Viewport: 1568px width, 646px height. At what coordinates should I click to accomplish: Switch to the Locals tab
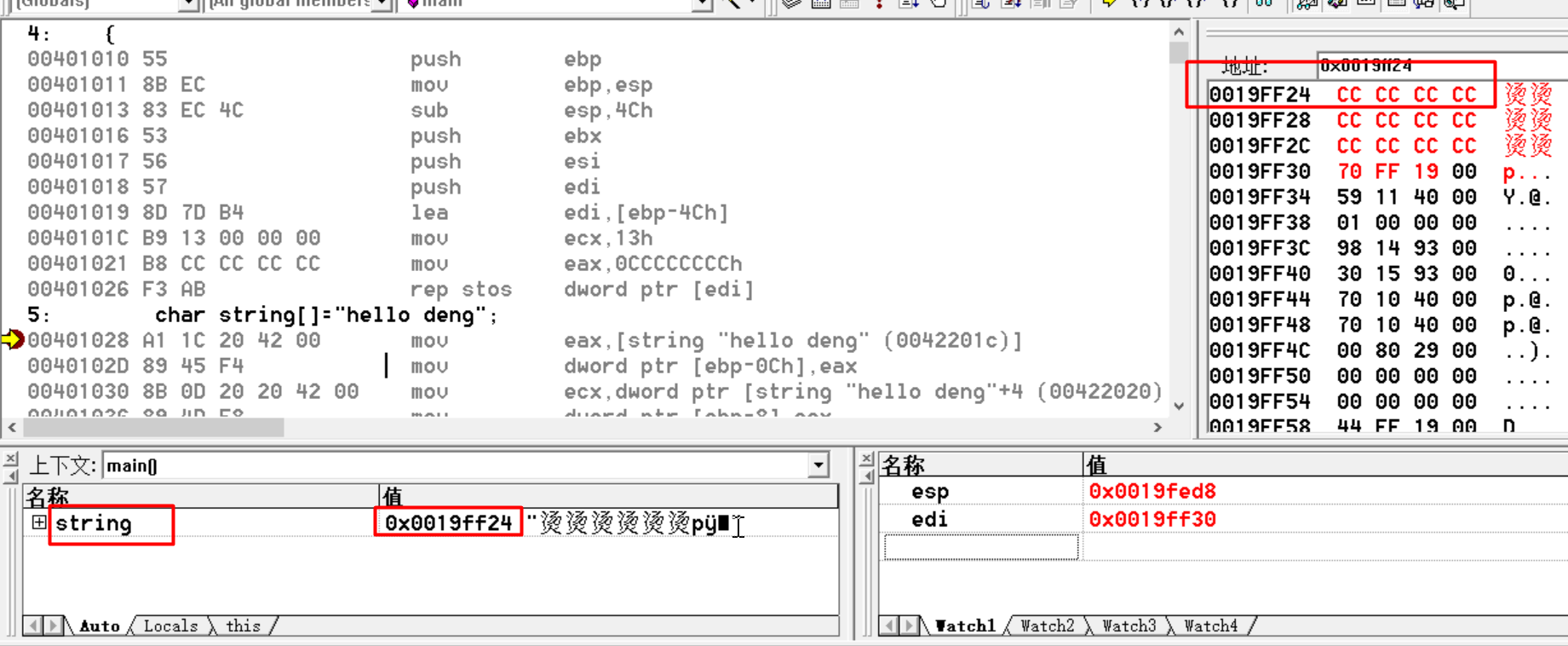170,626
